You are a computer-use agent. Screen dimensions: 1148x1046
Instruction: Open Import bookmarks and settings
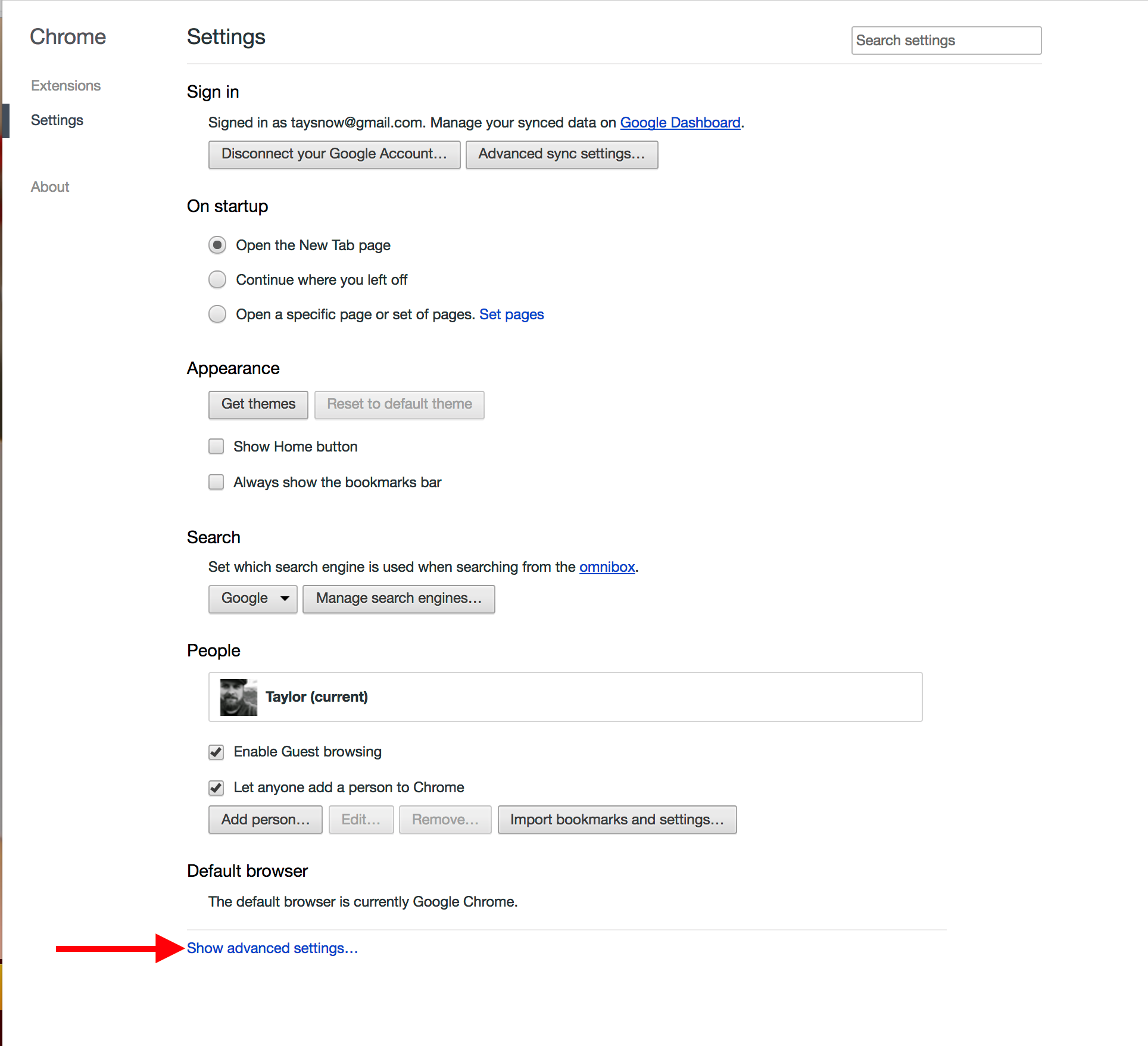617,820
